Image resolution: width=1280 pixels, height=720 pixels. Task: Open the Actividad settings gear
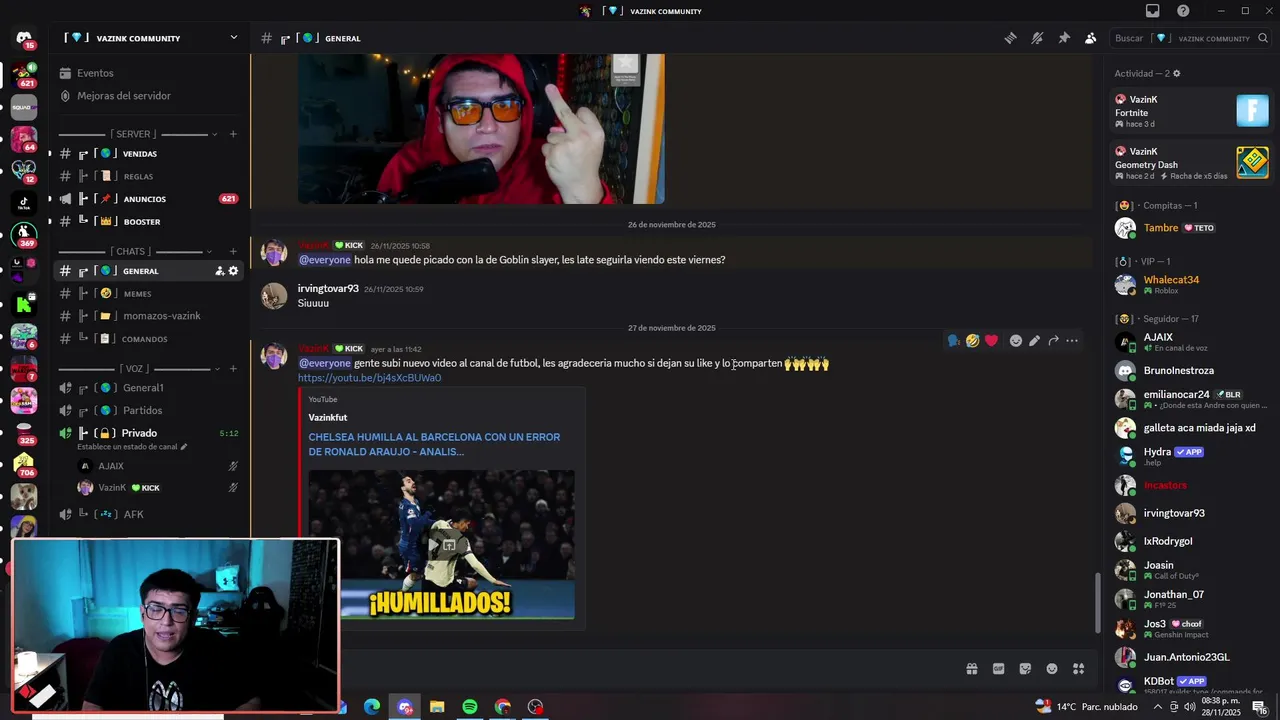click(1176, 74)
